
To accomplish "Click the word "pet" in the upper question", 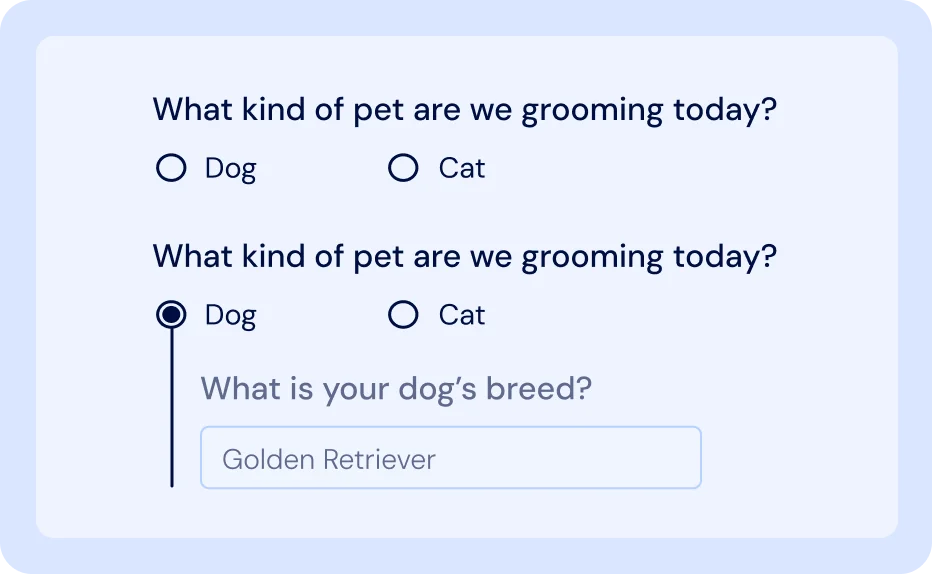I will click(x=377, y=111).
